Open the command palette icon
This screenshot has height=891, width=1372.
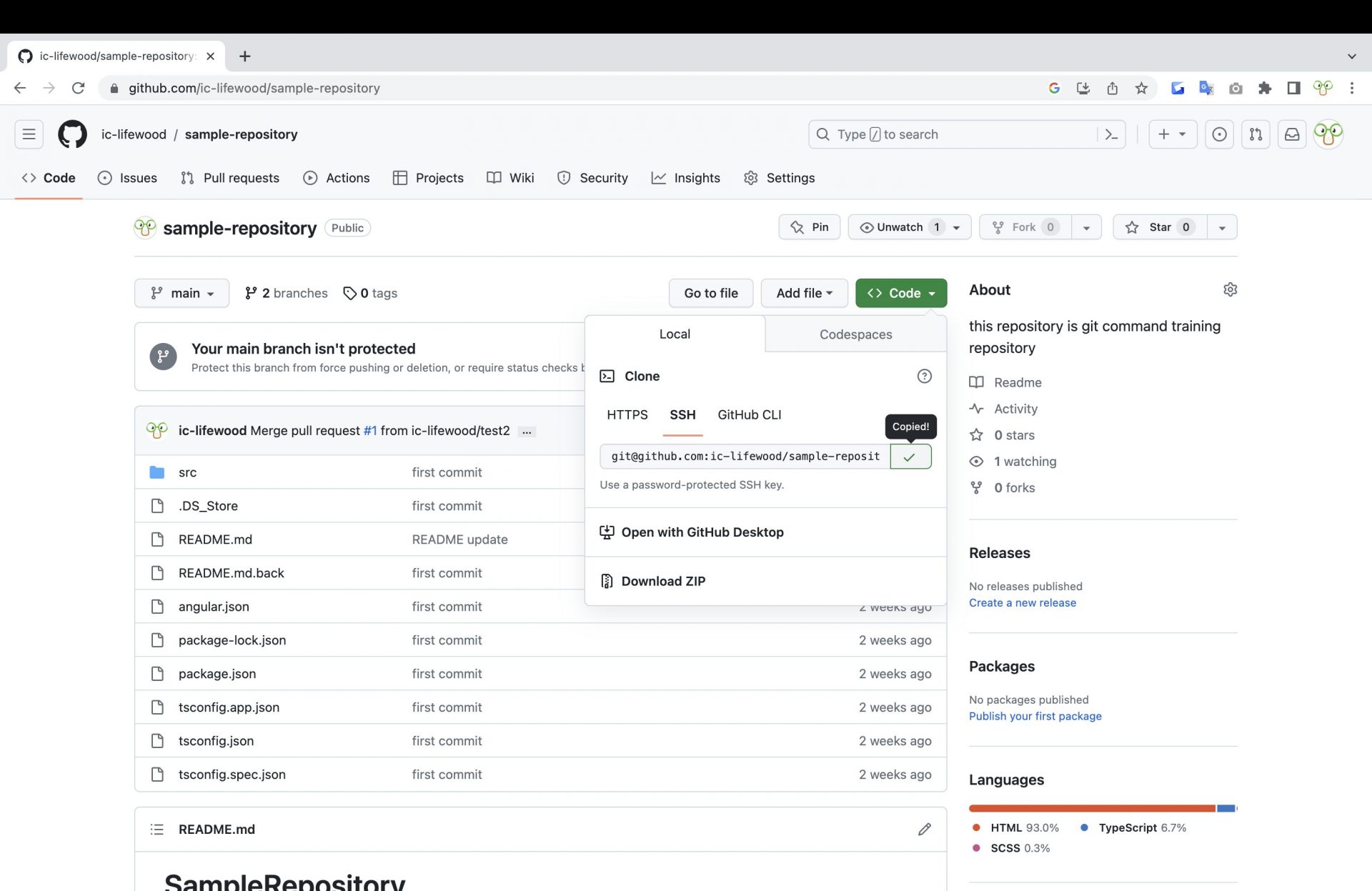pyautogui.click(x=1111, y=134)
